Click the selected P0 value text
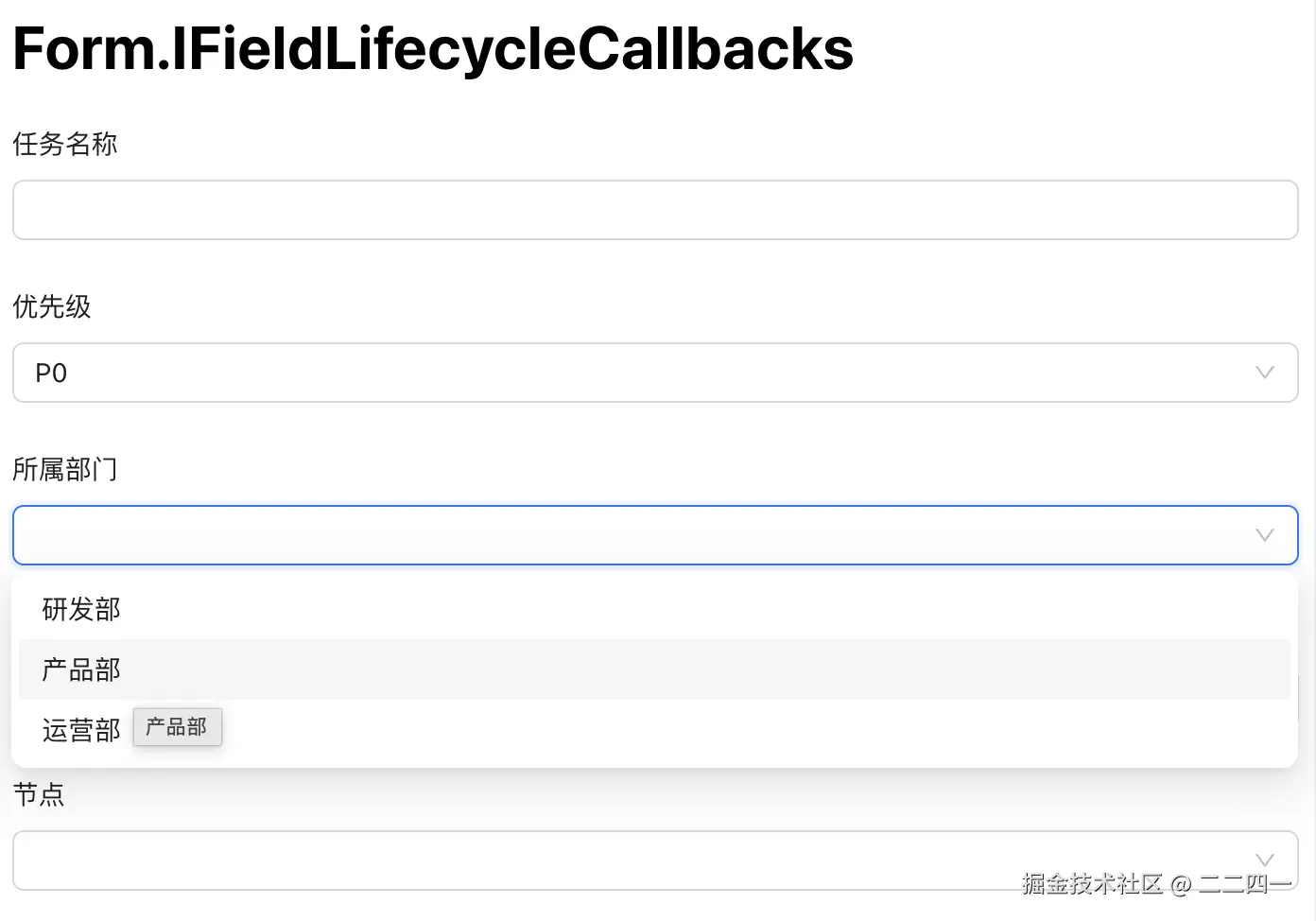Image resolution: width=1316 pixels, height=921 pixels. coord(51,374)
